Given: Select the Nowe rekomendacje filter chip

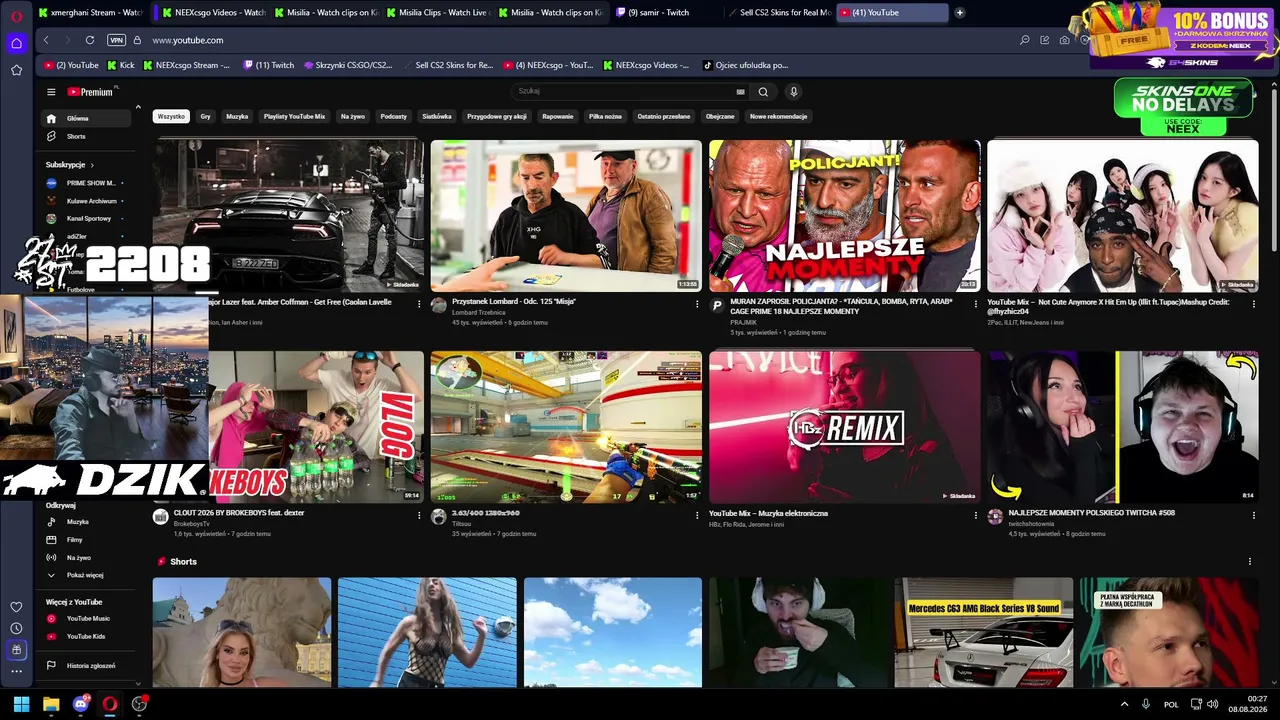Looking at the screenshot, I should (x=778, y=116).
